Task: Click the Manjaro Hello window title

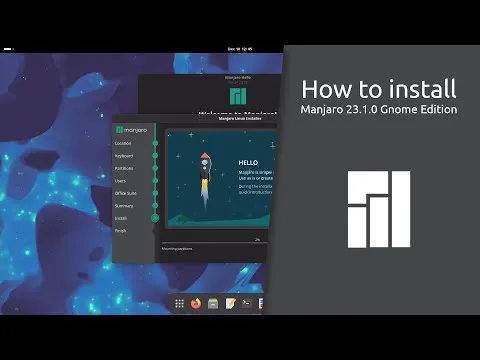Action: [x=238, y=77]
